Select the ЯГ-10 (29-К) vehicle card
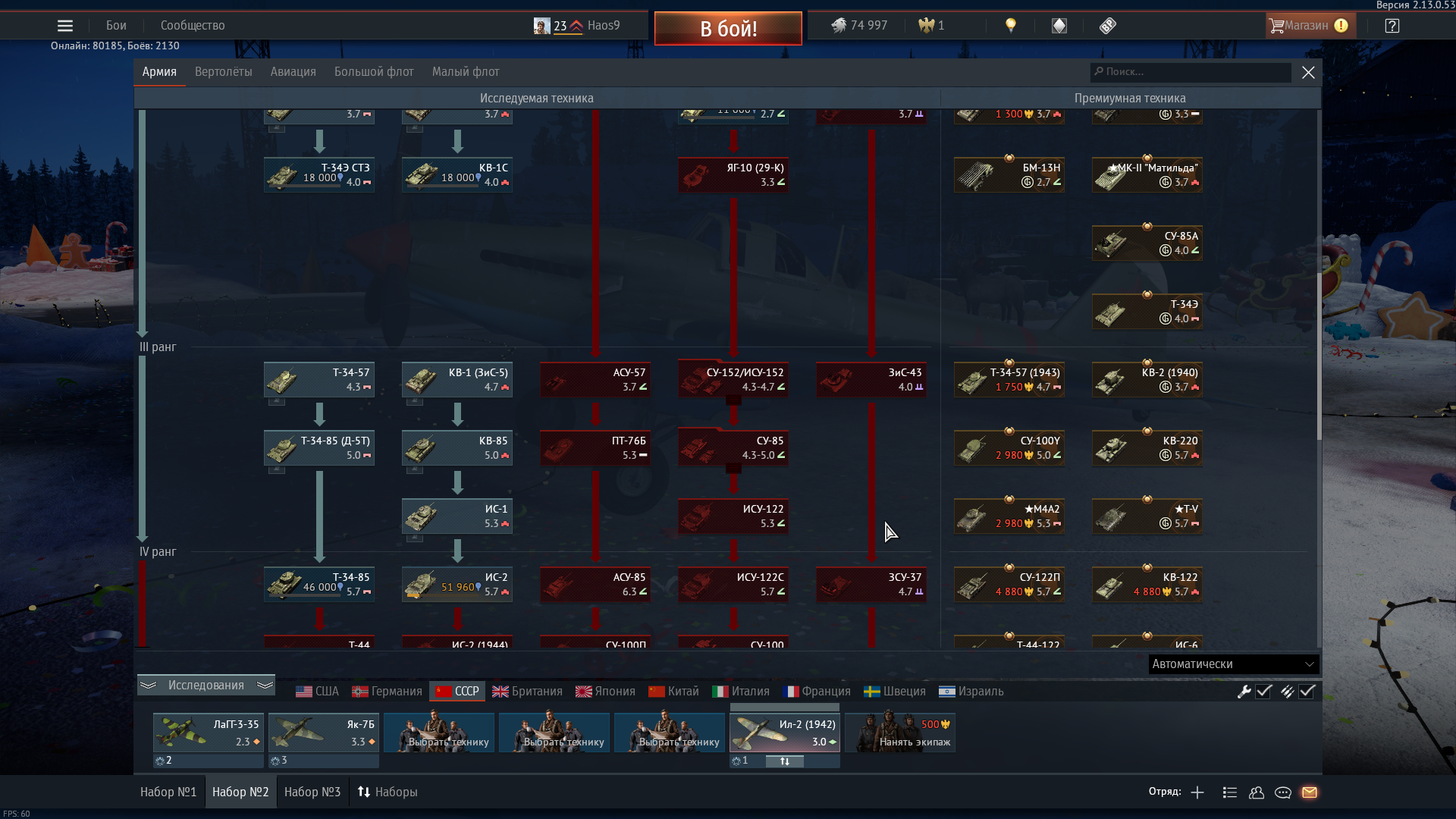 click(733, 175)
